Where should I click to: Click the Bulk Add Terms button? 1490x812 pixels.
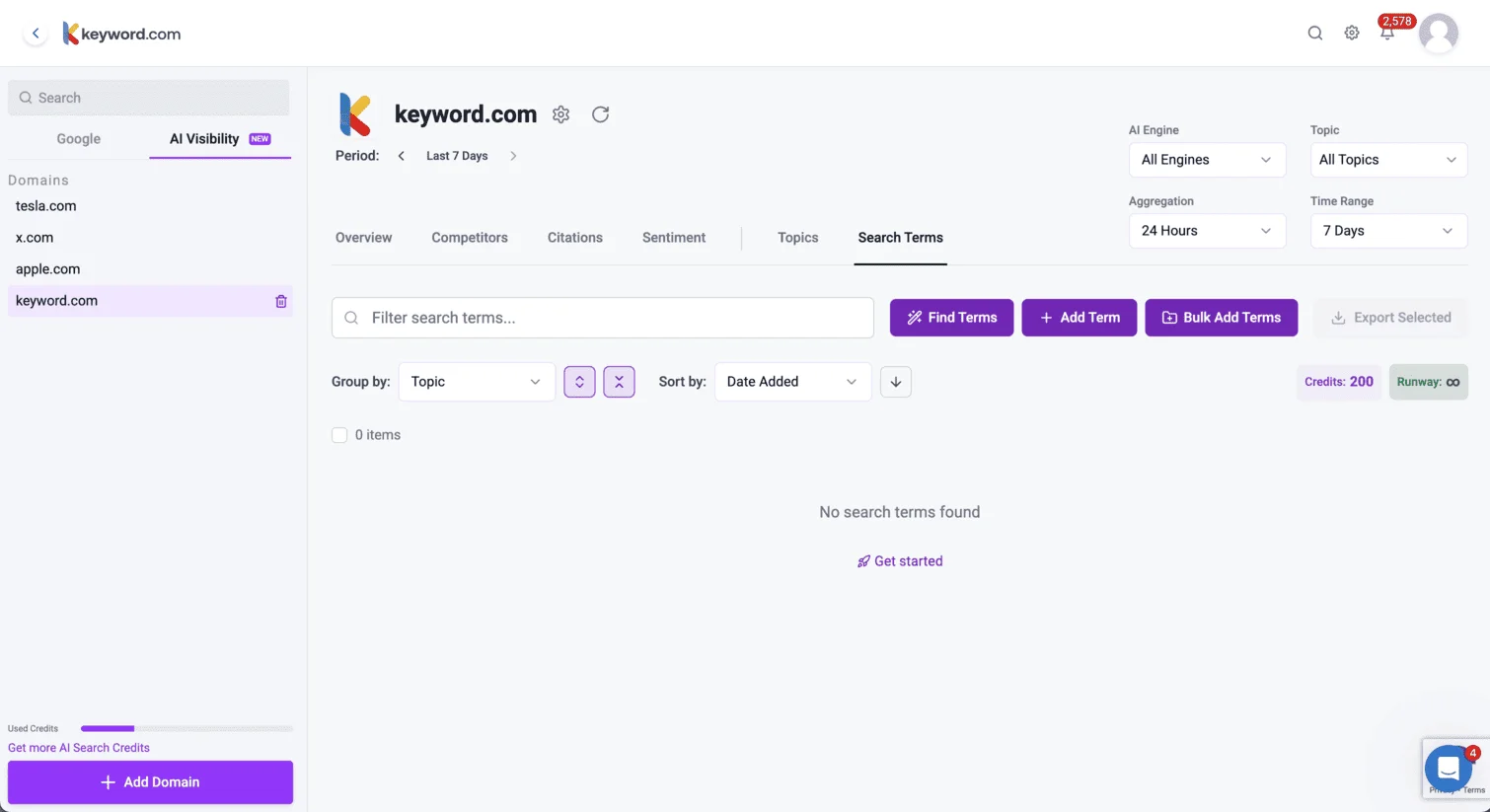(x=1222, y=317)
